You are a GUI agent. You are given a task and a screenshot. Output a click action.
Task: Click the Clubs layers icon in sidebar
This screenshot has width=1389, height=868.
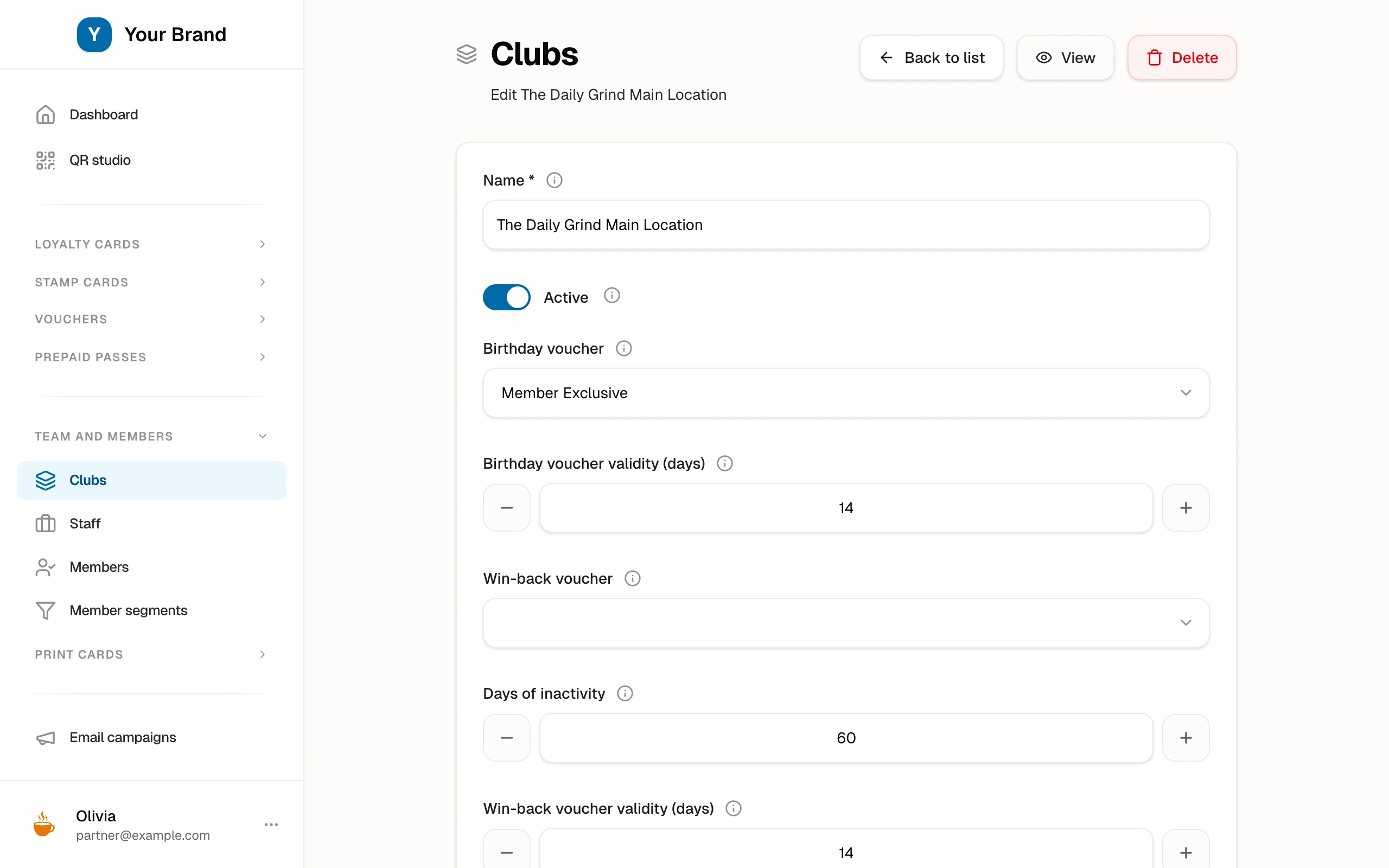click(x=46, y=480)
